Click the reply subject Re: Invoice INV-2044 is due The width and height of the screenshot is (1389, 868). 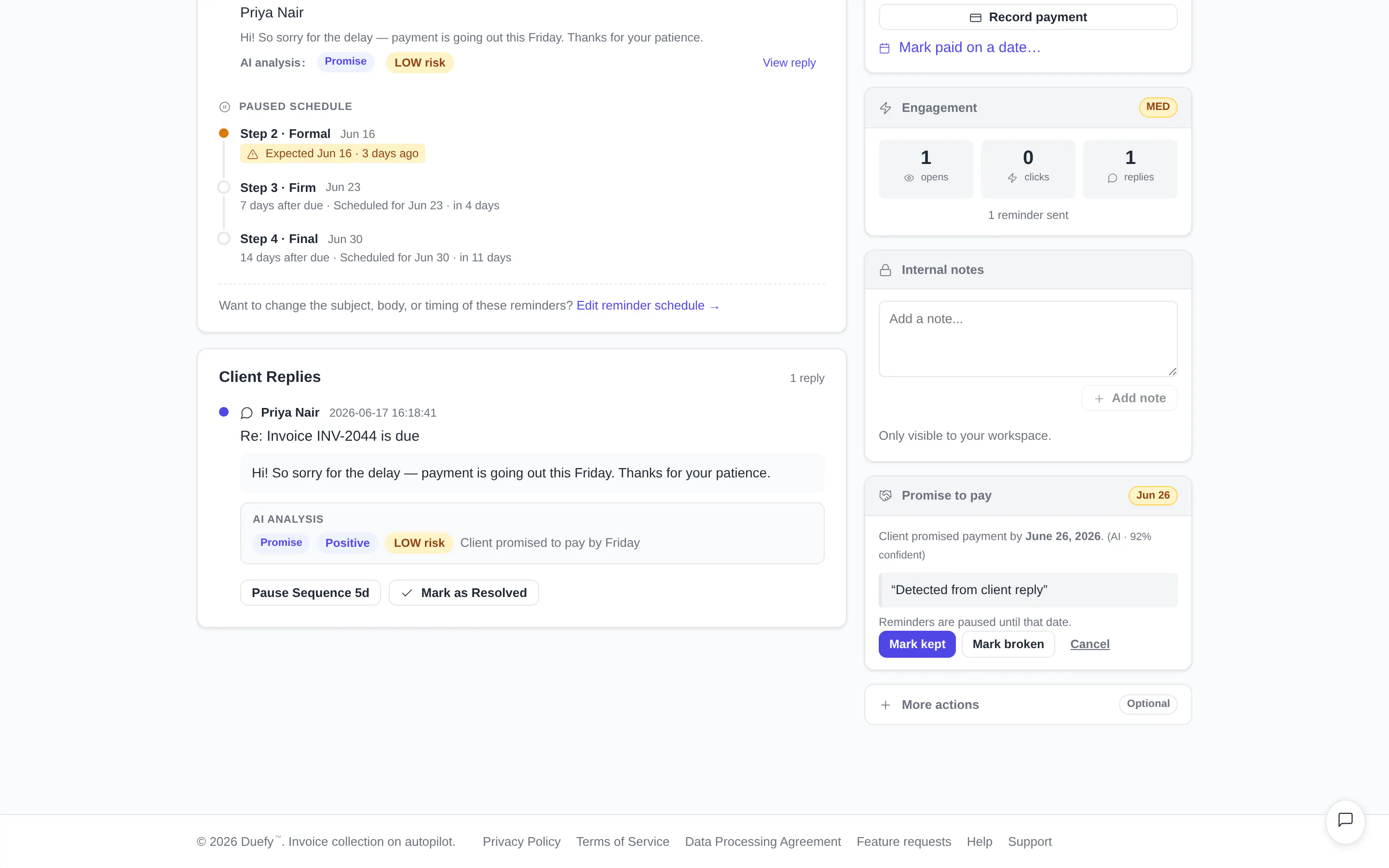[329, 436]
